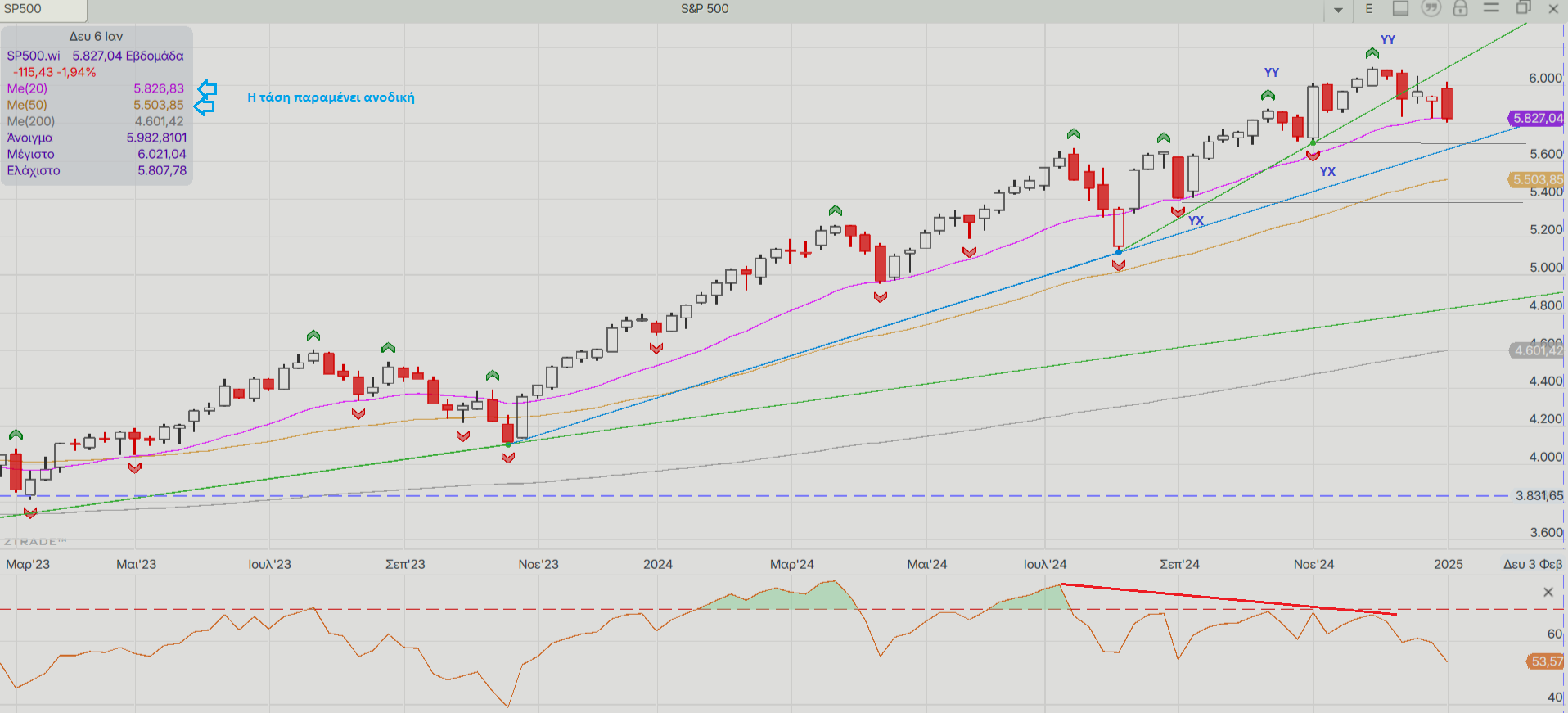This screenshot has height=713, width=1568.
Task: Click the SP500 symbol input field
Action: [x=43, y=10]
